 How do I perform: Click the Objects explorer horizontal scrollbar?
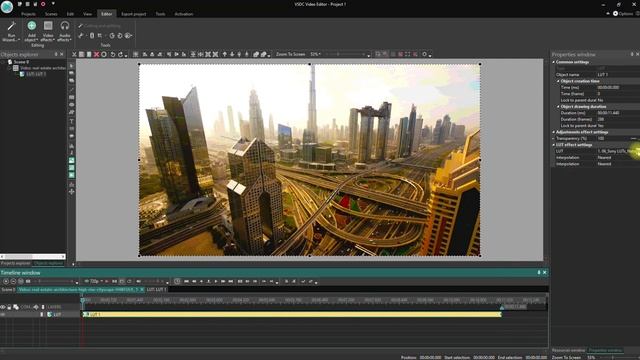[x=33, y=256]
